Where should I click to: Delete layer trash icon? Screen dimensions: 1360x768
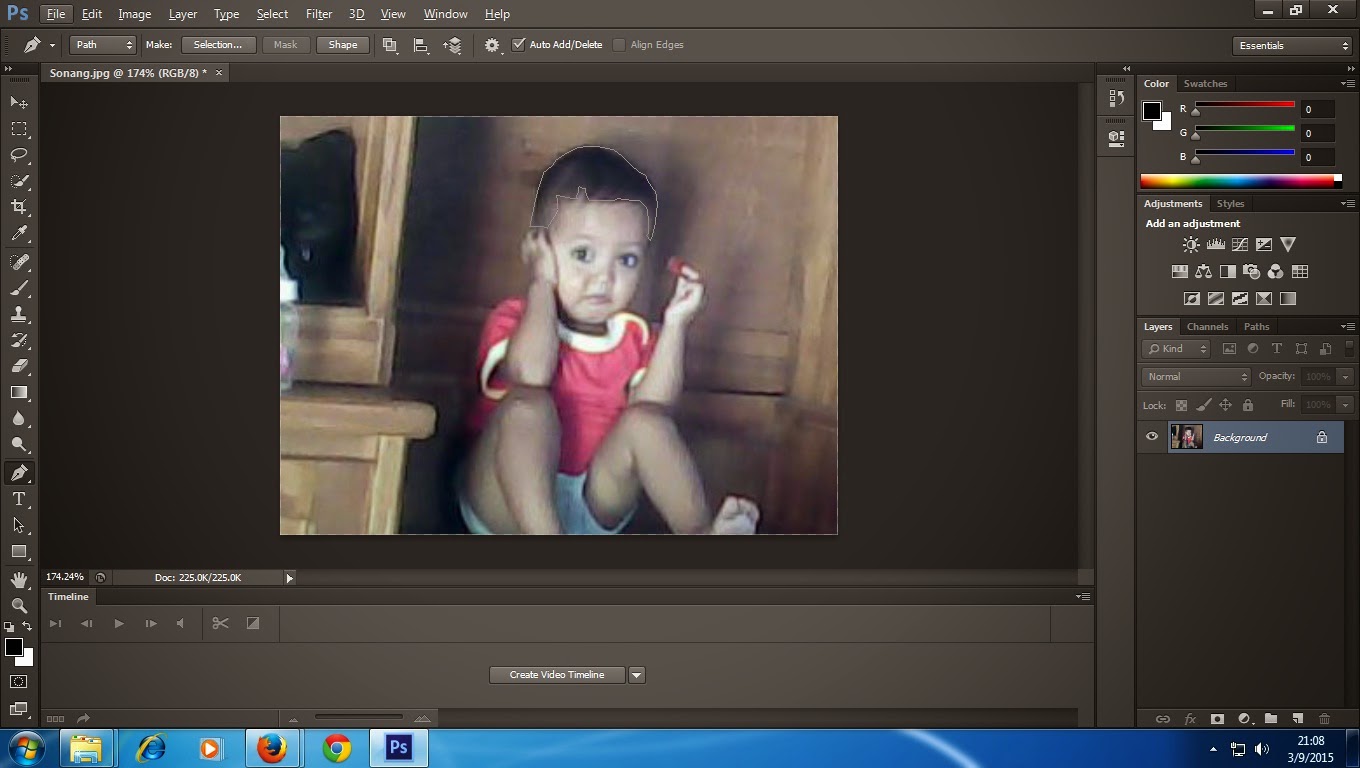1325,718
